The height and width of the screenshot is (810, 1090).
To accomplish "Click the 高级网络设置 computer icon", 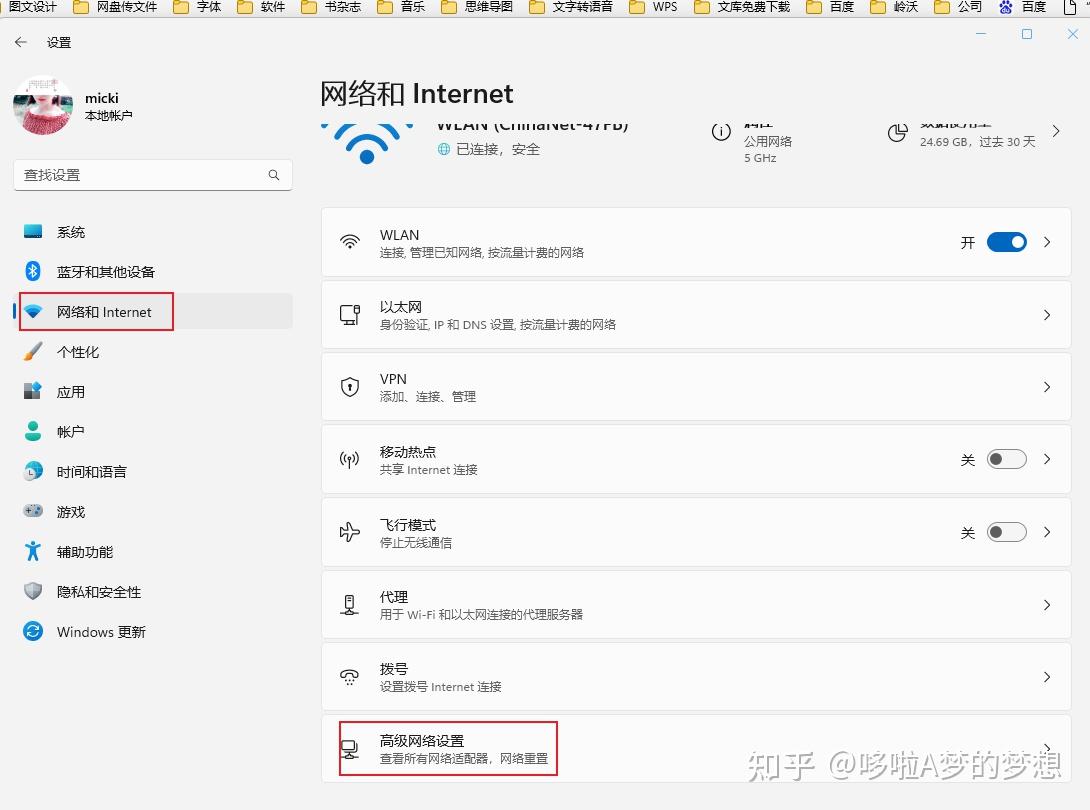I will [x=350, y=749].
